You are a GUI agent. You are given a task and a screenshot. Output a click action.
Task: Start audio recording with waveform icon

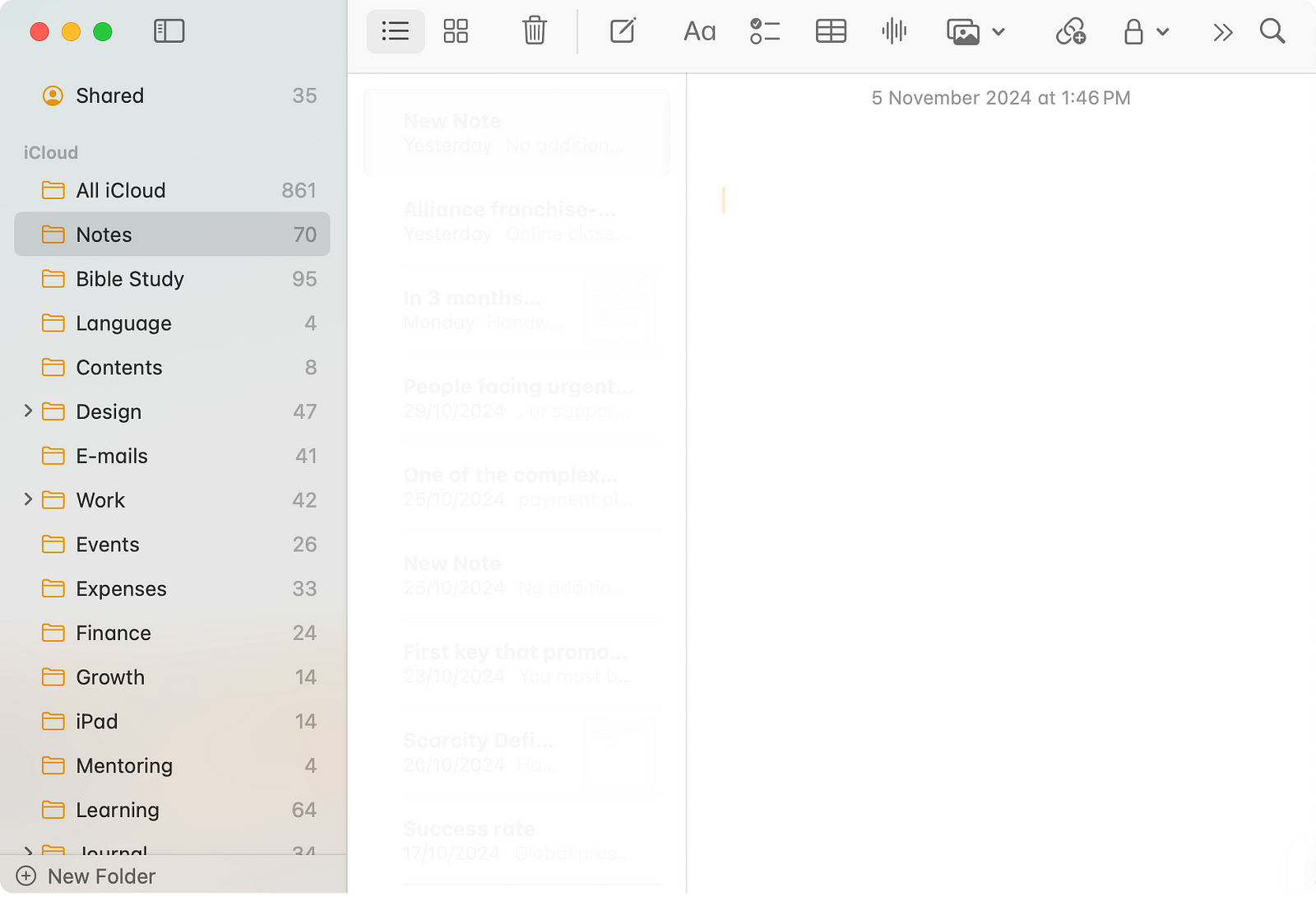coord(894,31)
